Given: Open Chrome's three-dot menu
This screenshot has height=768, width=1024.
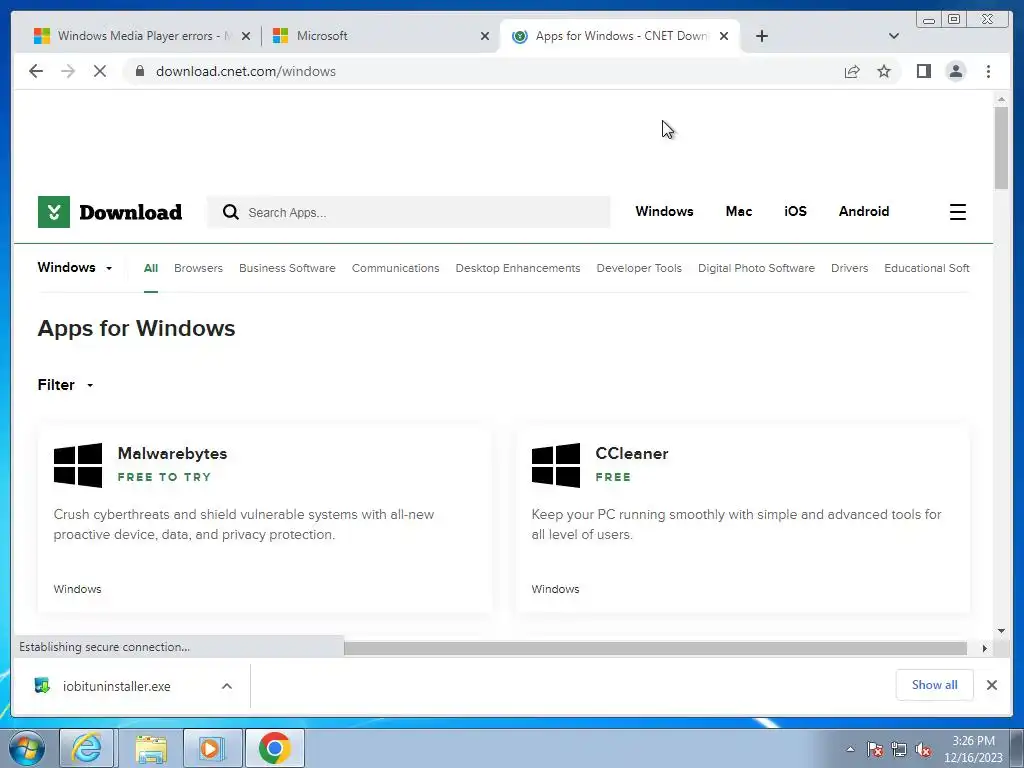Looking at the screenshot, I should pyautogui.click(x=988, y=71).
